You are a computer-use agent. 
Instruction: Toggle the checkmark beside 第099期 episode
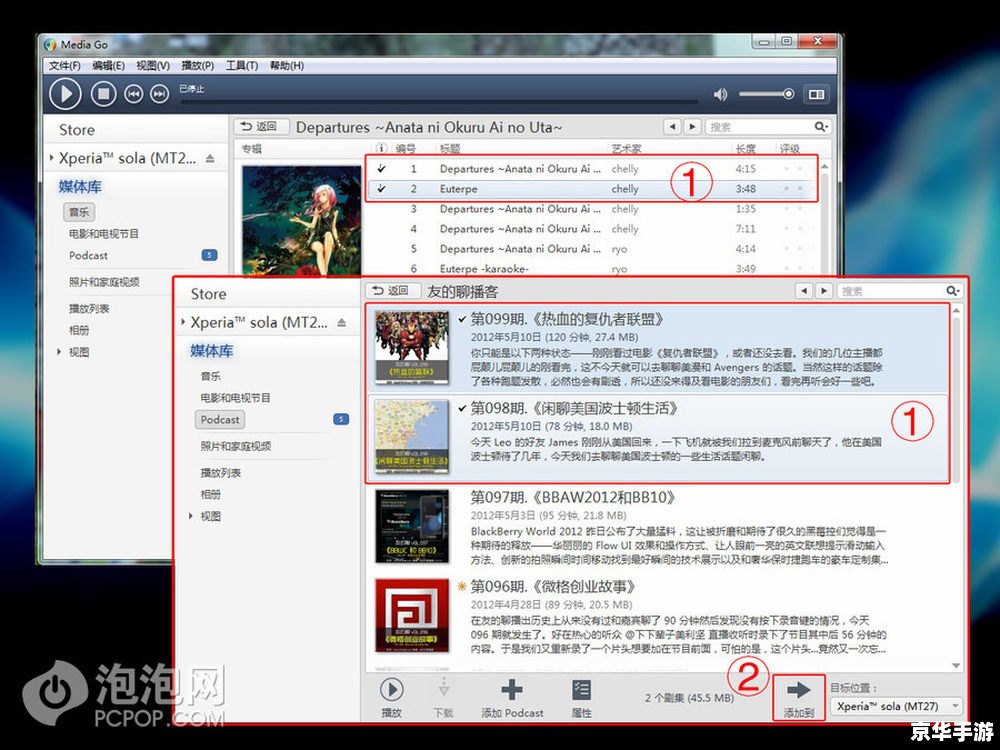[x=461, y=320]
